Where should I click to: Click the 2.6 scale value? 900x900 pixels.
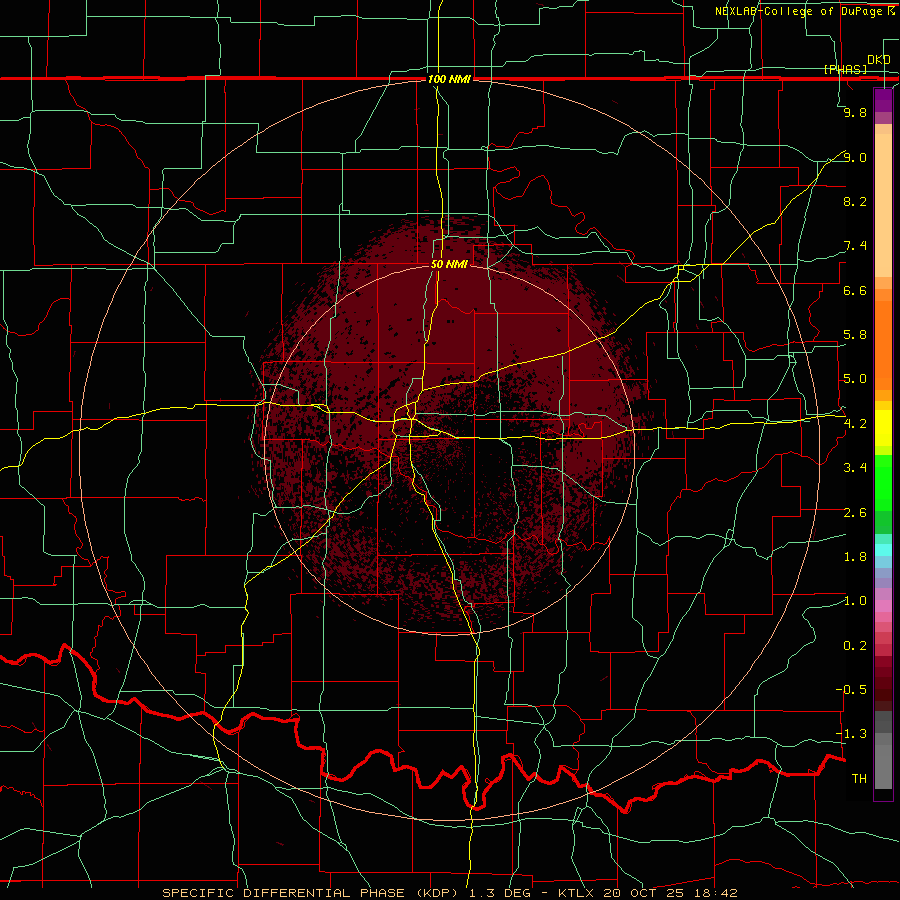855,512
